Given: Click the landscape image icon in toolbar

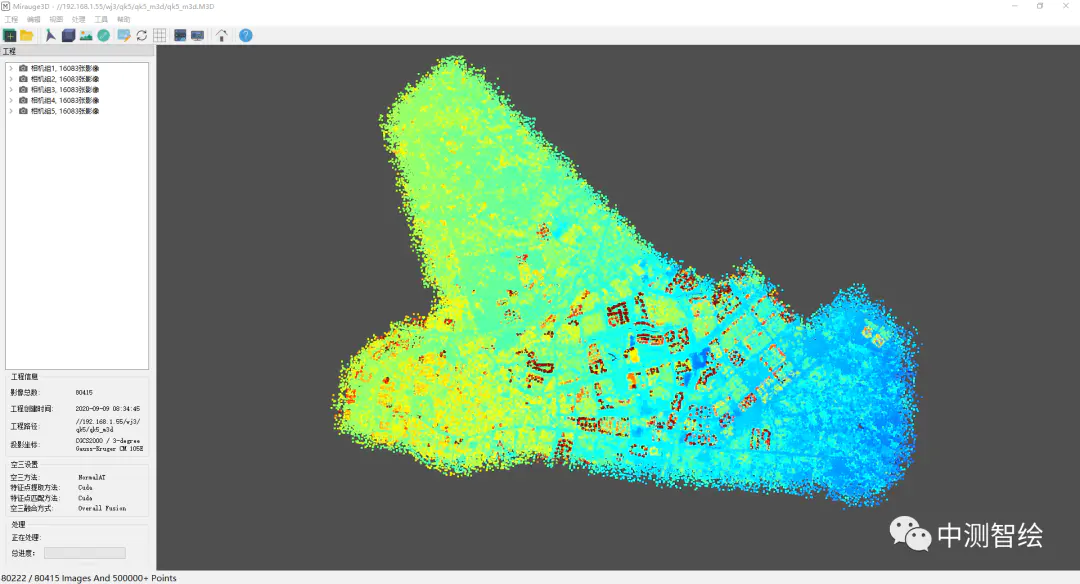Looking at the screenshot, I should pos(86,35).
